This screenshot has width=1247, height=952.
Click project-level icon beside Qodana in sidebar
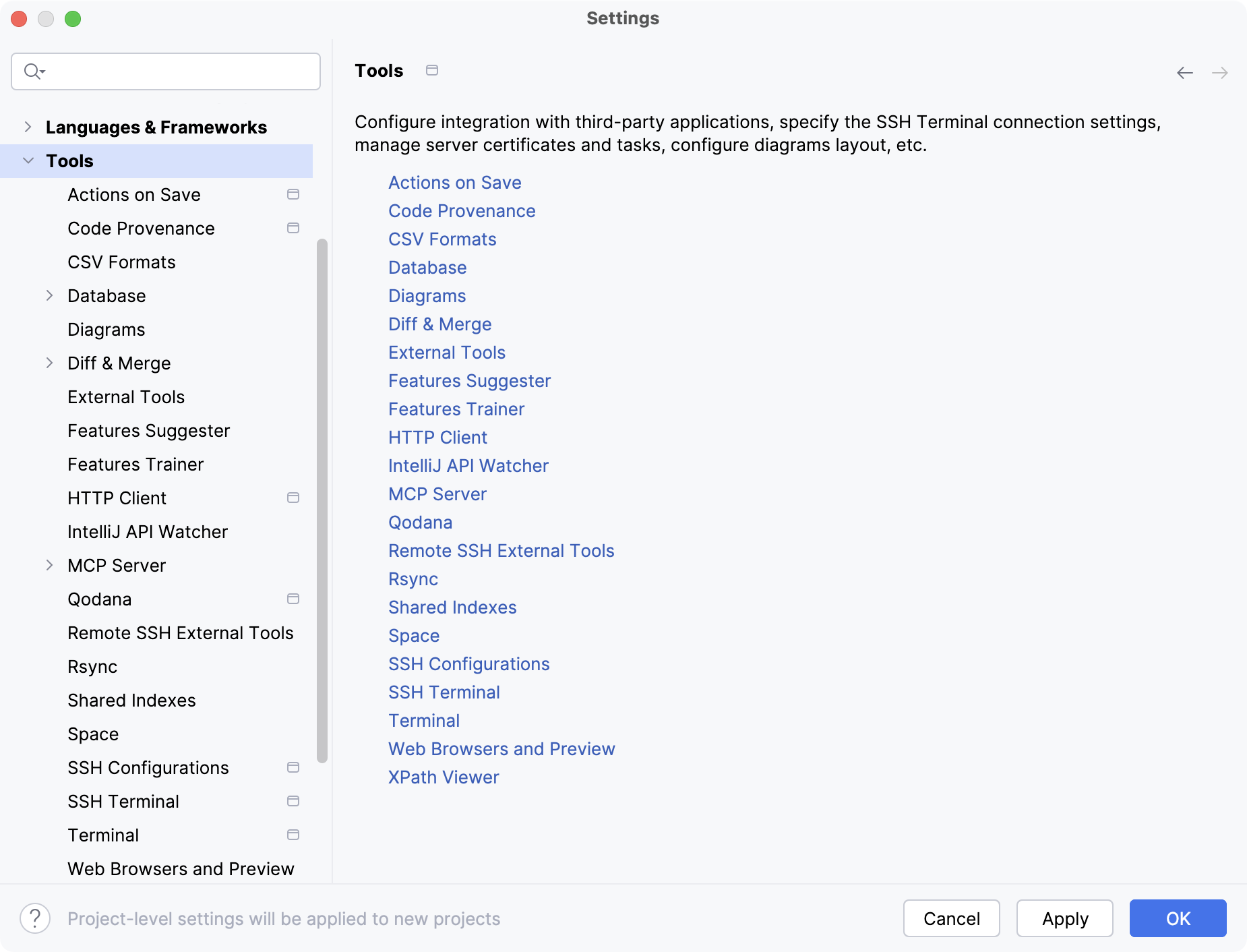(x=293, y=599)
